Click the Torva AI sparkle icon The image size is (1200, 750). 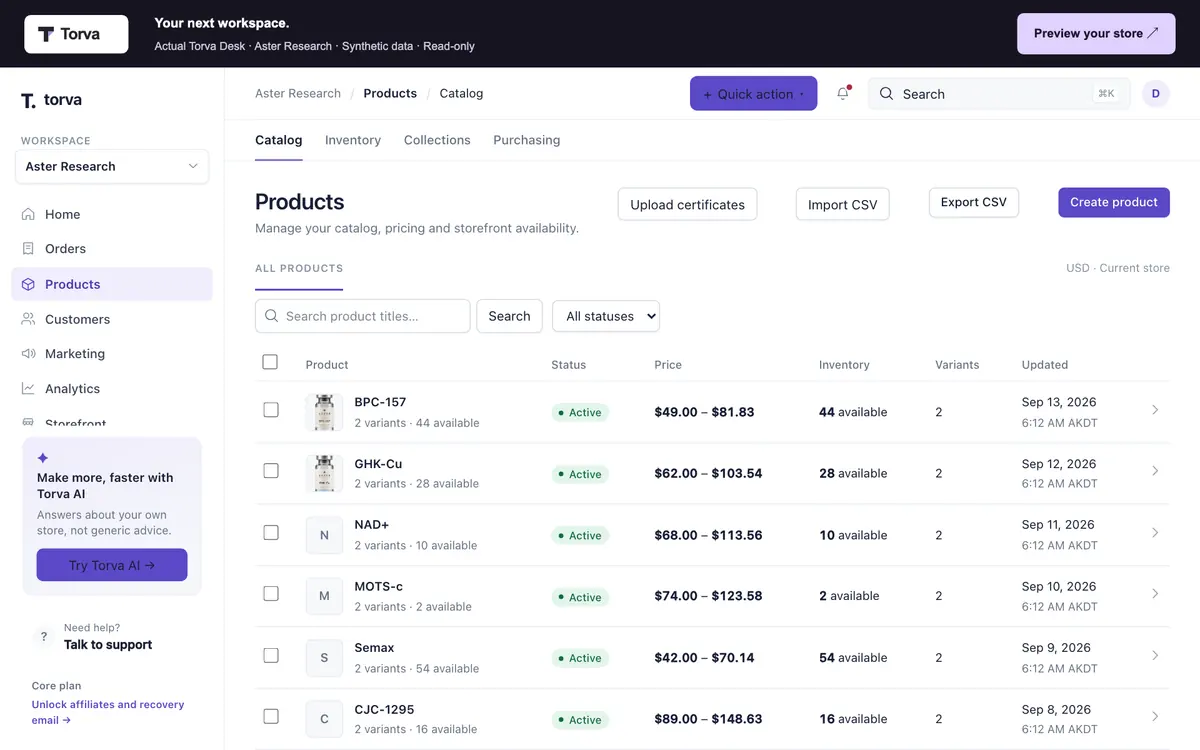[x=43, y=458]
